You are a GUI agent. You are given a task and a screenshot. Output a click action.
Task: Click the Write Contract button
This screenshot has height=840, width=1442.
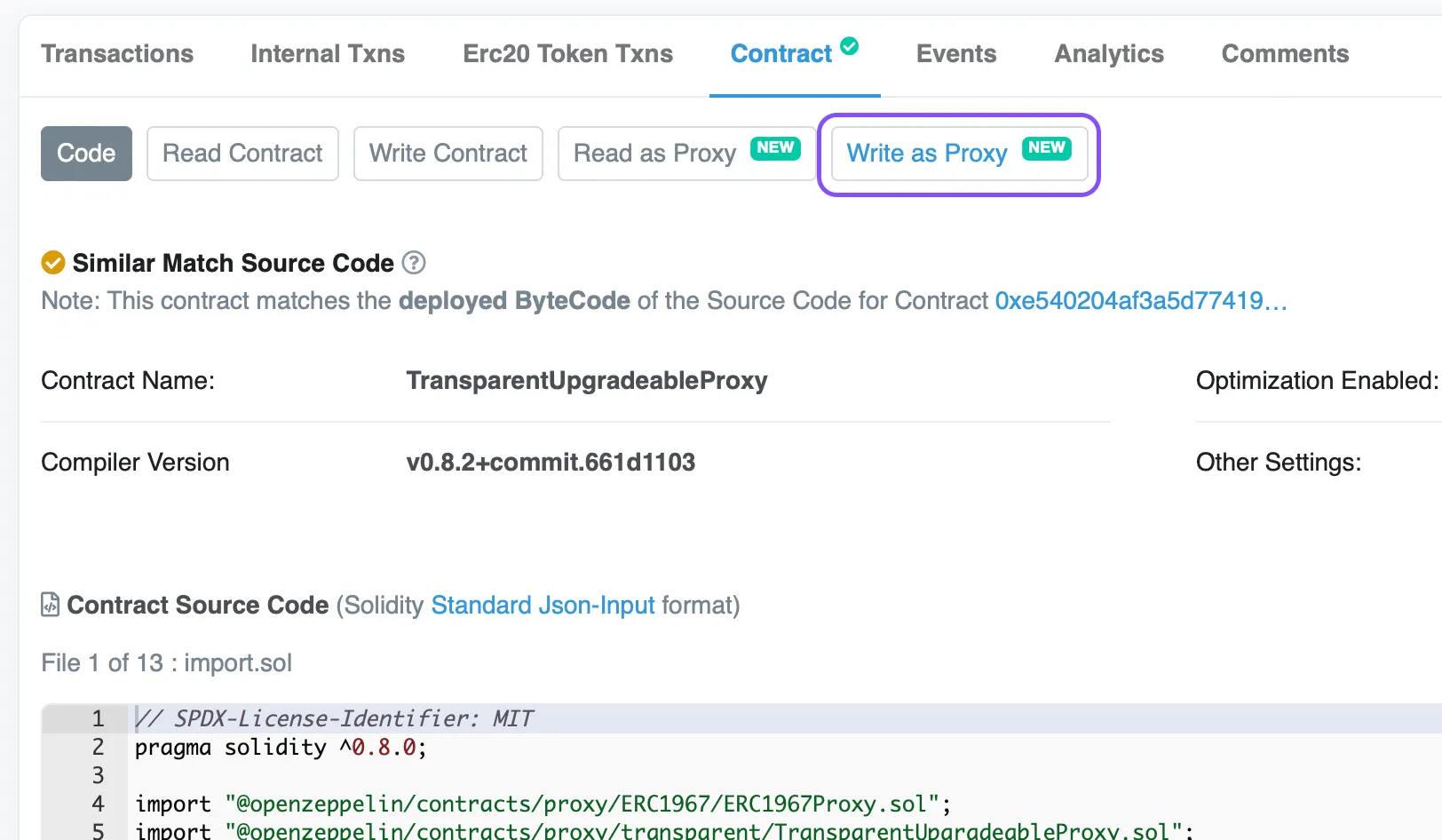(x=448, y=154)
